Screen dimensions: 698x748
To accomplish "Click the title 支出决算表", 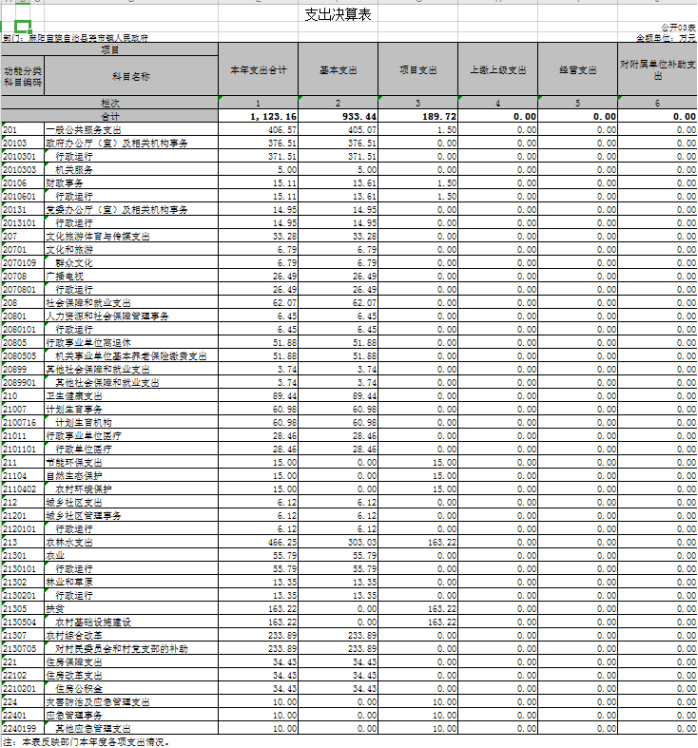I will coord(337,14).
